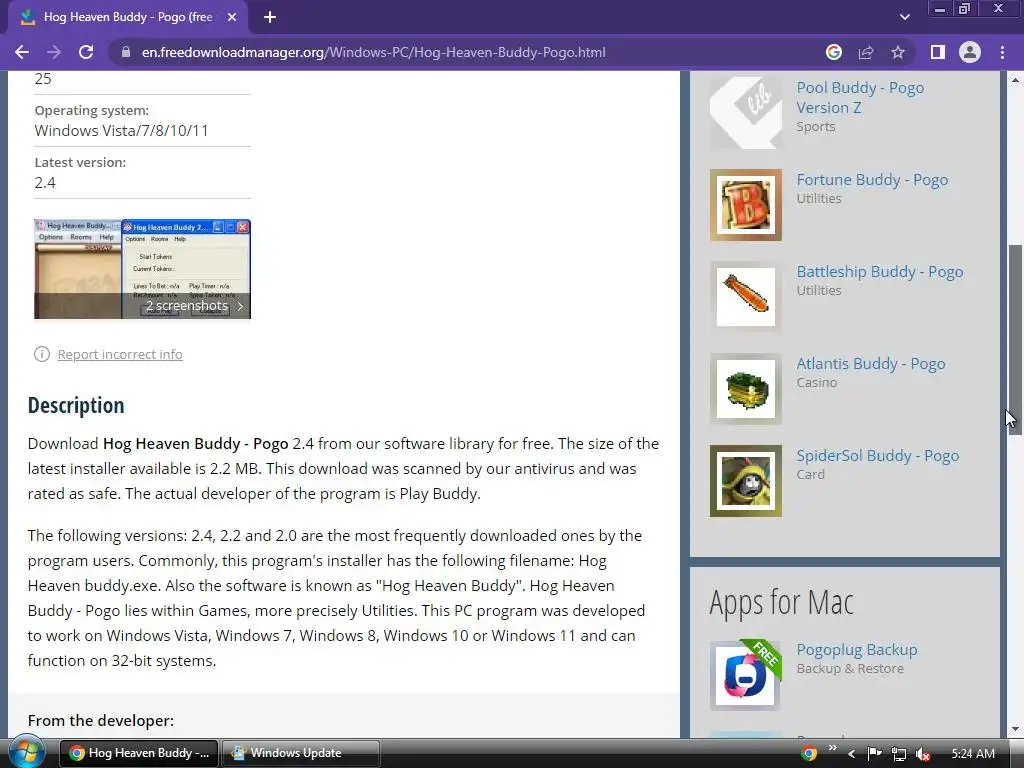Select the Hog Heaven Buddy browser tab
Image resolution: width=1024 pixels, height=768 pixels.
pyautogui.click(x=128, y=17)
